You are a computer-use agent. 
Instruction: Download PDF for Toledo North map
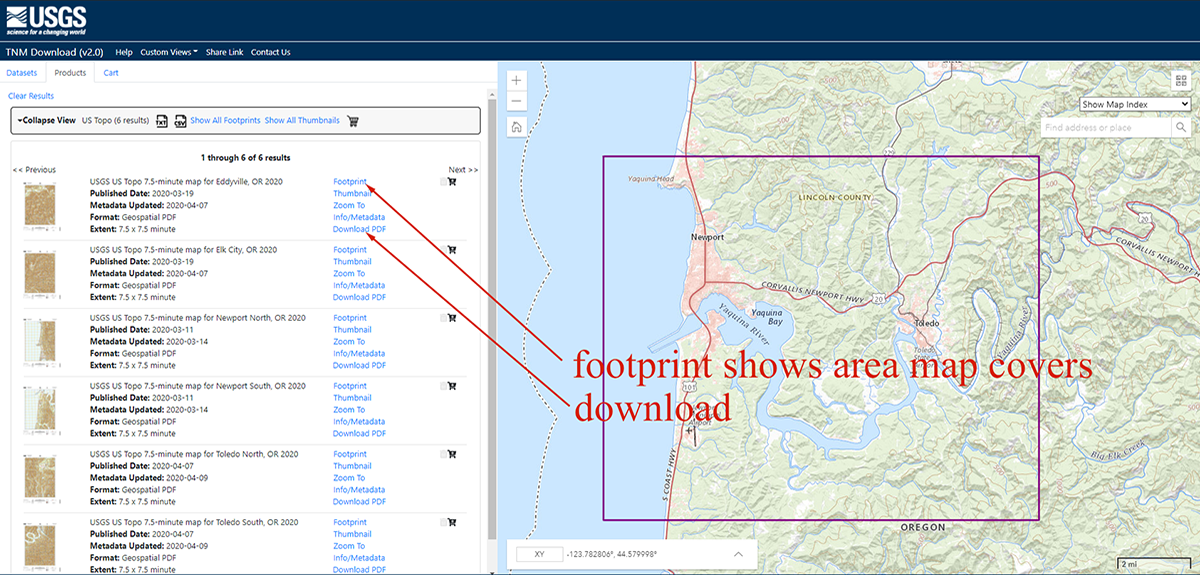359,501
